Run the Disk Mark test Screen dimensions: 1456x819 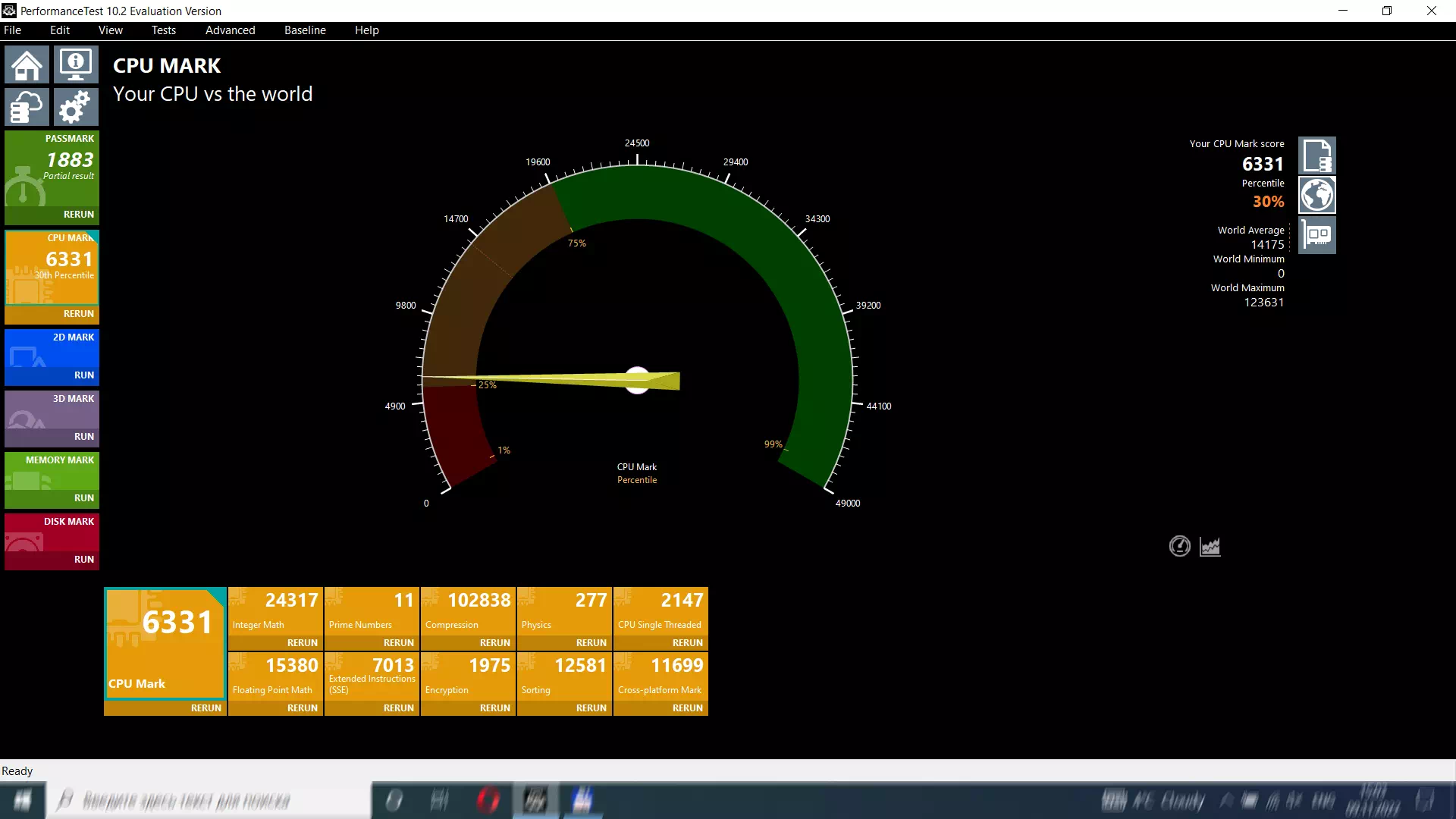pyautogui.click(x=83, y=560)
